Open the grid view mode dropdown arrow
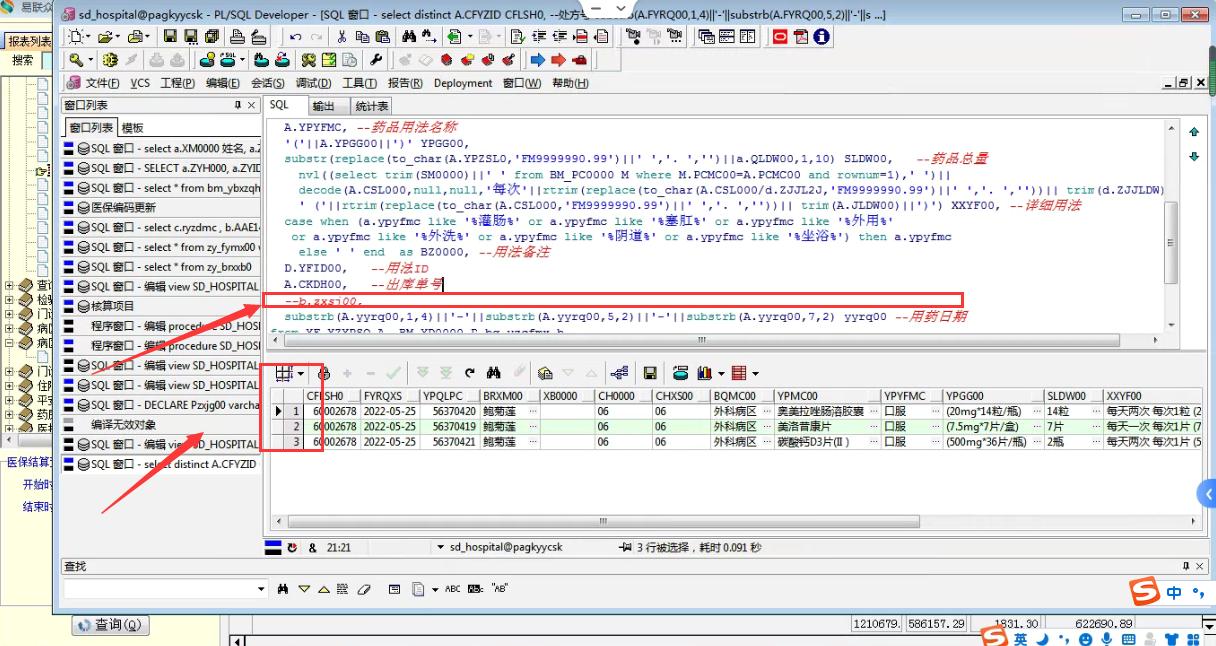 click(300, 373)
